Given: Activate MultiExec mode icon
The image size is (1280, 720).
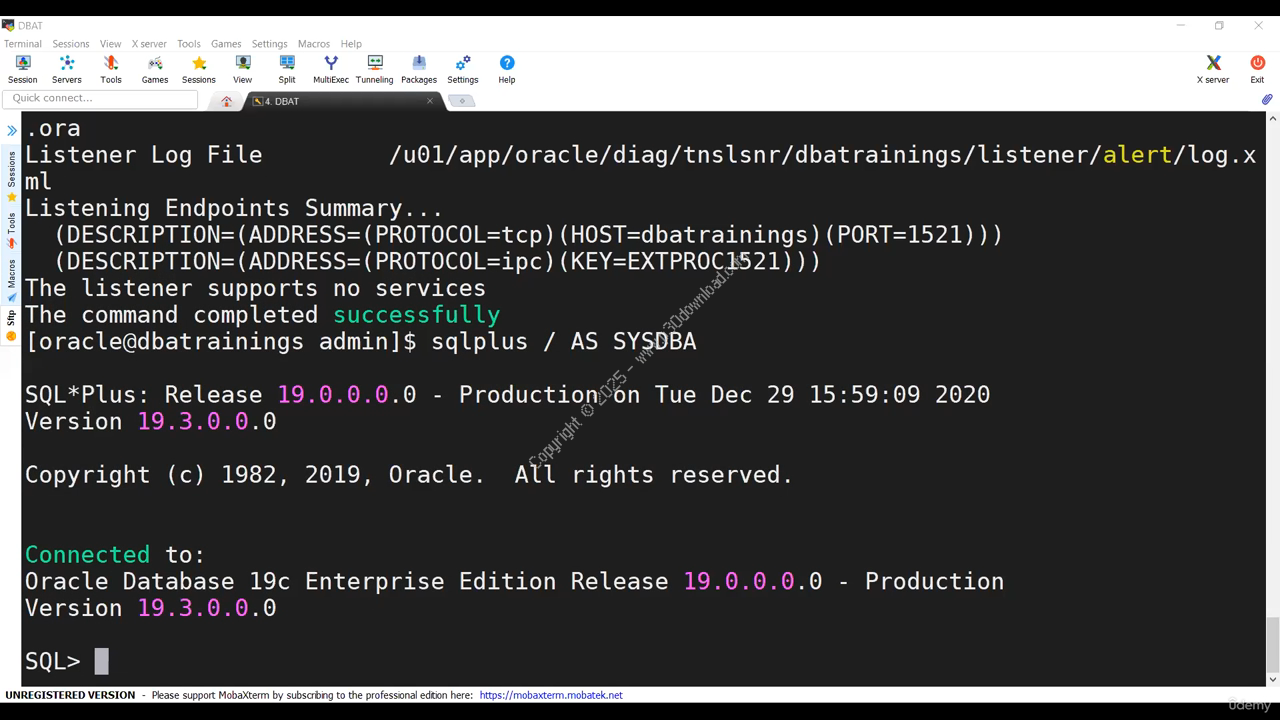Looking at the screenshot, I should [x=331, y=70].
